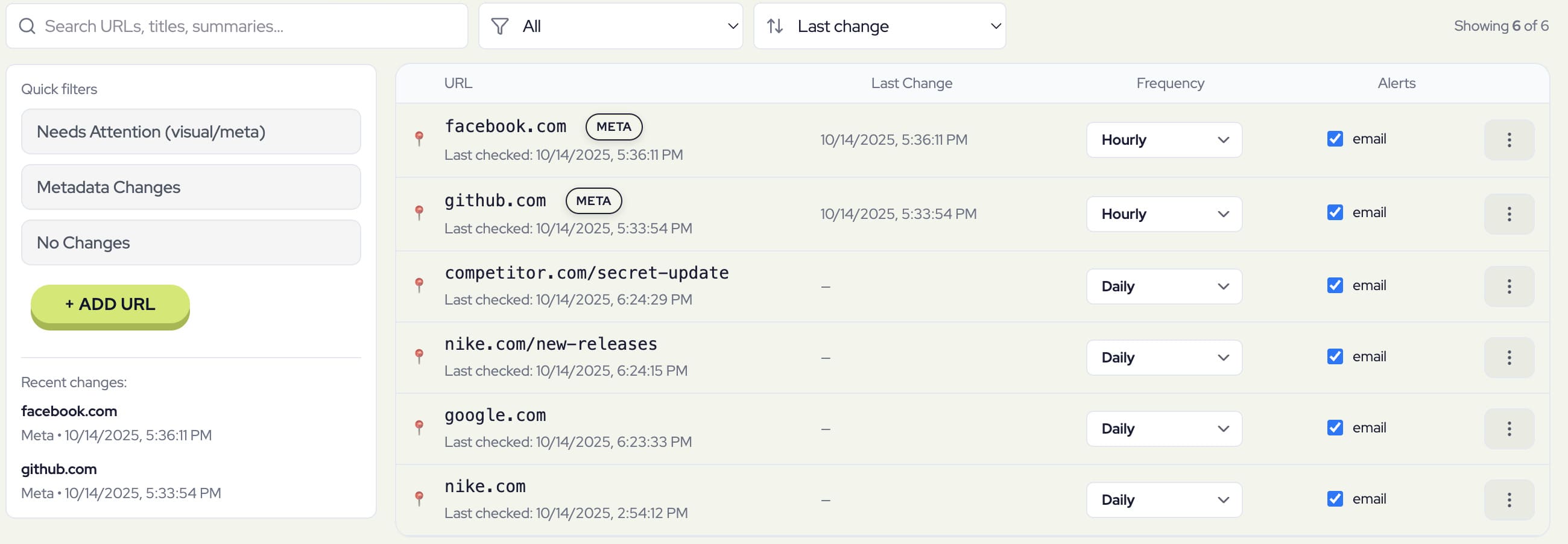Open the Daily frequency dropdown for google.com
This screenshot has width=1568, height=544.
(1163, 428)
